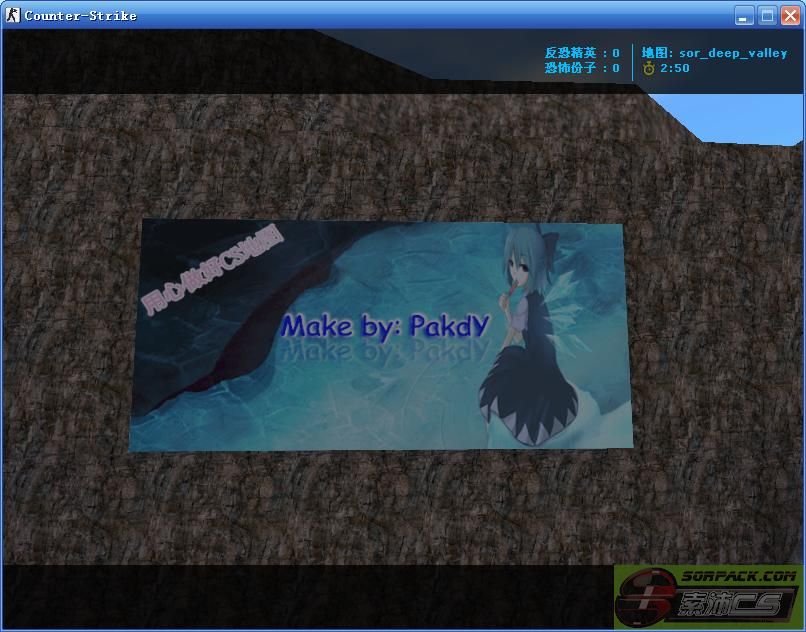Maximize the Counter-Strike window
Viewport: 806px width, 632px height.
(x=767, y=15)
